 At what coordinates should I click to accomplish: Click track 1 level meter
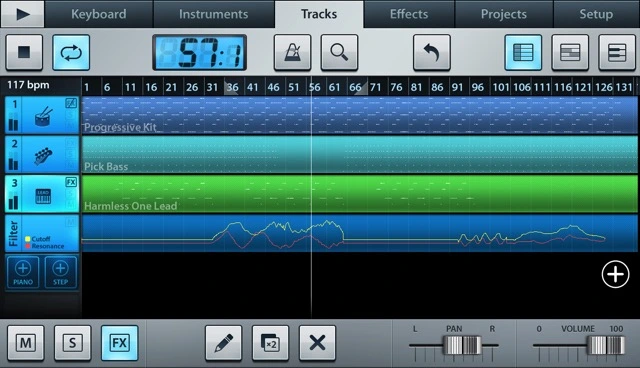pyautogui.click(x=13, y=122)
